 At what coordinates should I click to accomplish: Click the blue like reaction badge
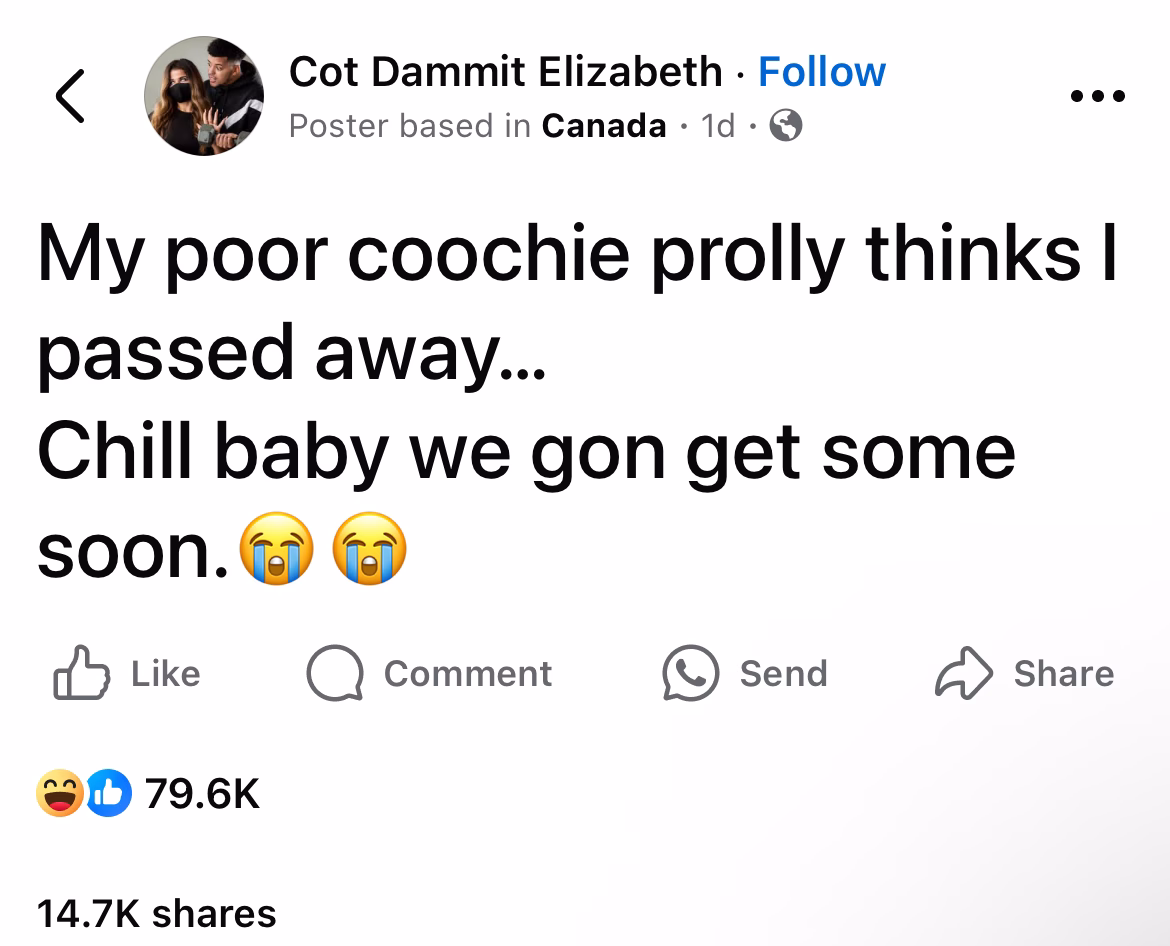(x=110, y=795)
